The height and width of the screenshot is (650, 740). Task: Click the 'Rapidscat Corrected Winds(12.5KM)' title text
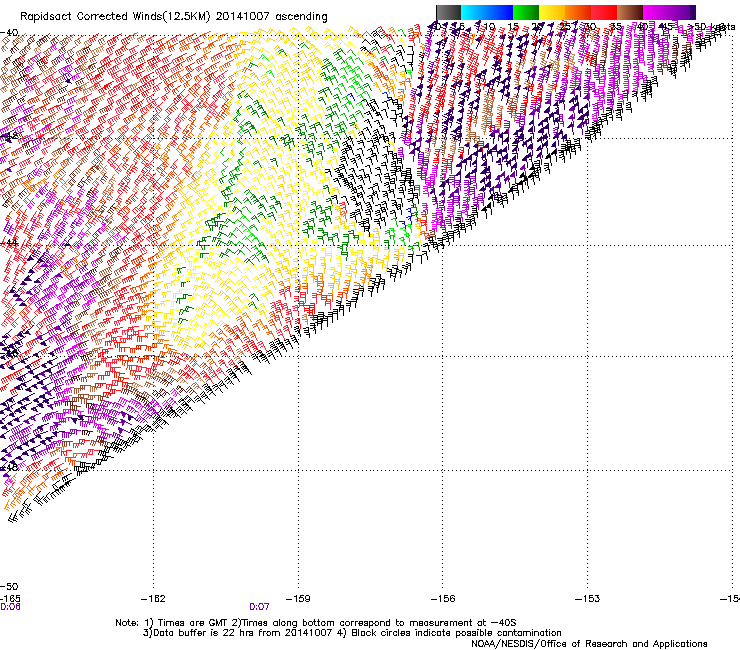tap(115, 17)
